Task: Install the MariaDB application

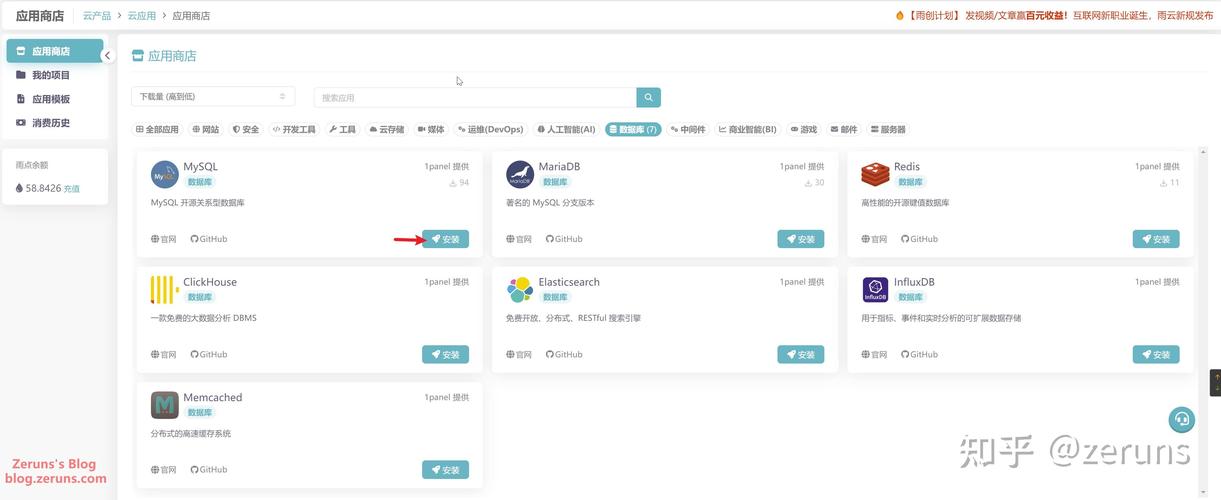Action: tap(801, 239)
